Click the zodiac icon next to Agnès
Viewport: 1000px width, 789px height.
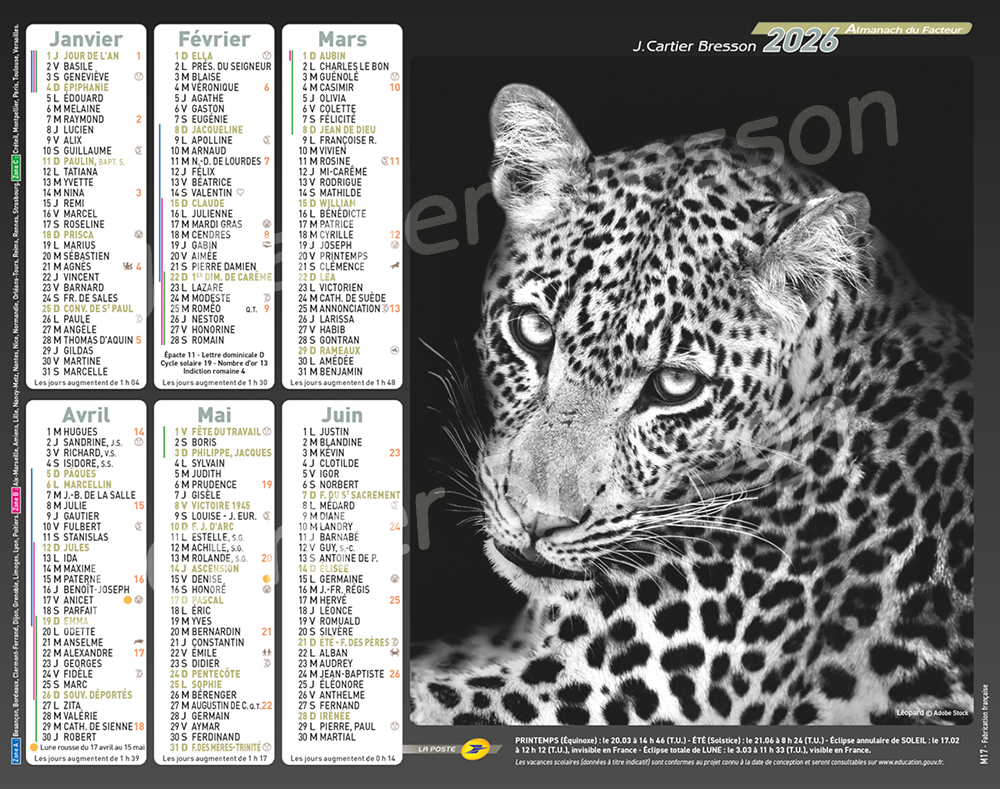[126, 267]
